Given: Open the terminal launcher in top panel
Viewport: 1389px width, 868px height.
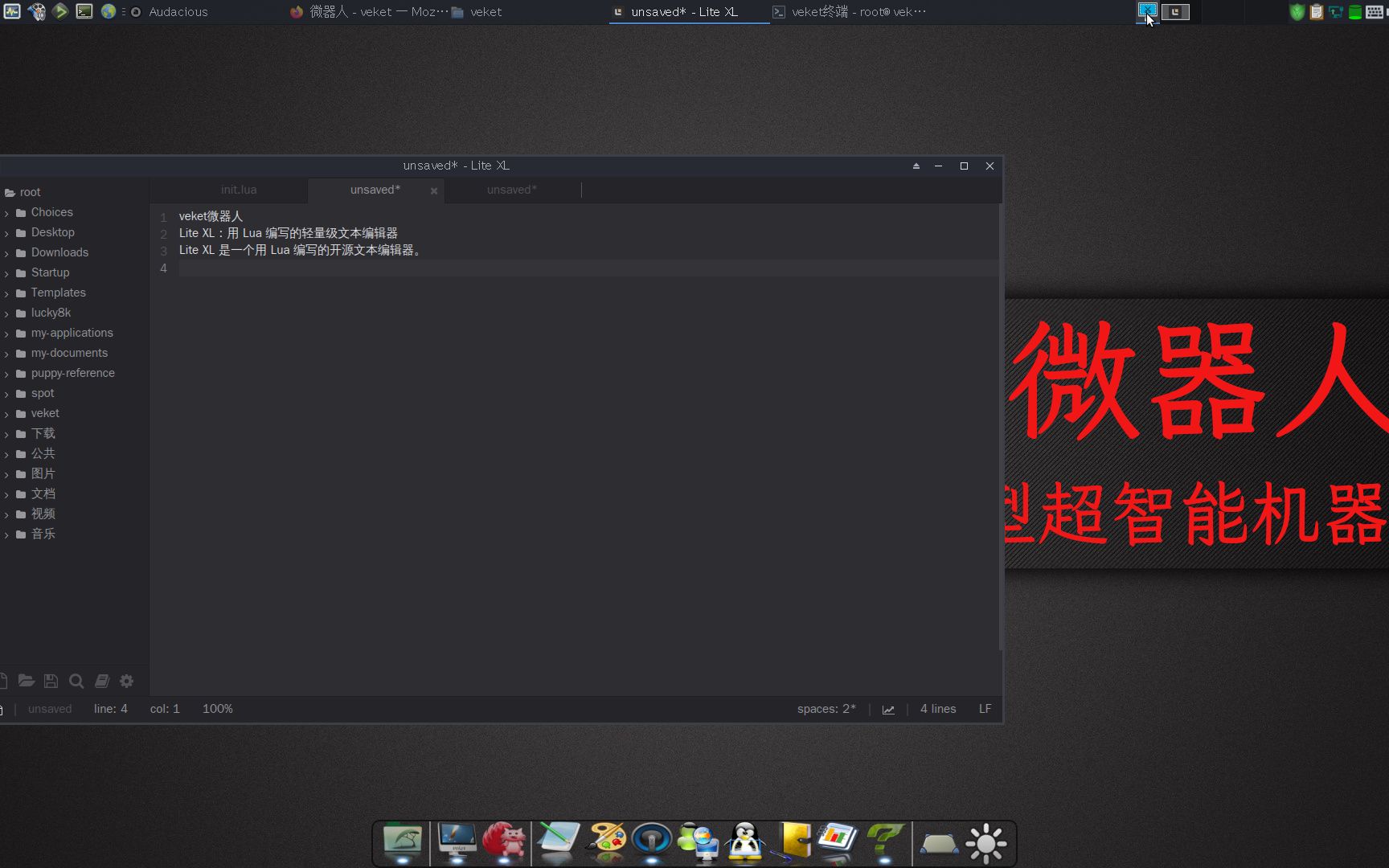Looking at the screenshot, I should pyautogui.click(x=84, y=11).
